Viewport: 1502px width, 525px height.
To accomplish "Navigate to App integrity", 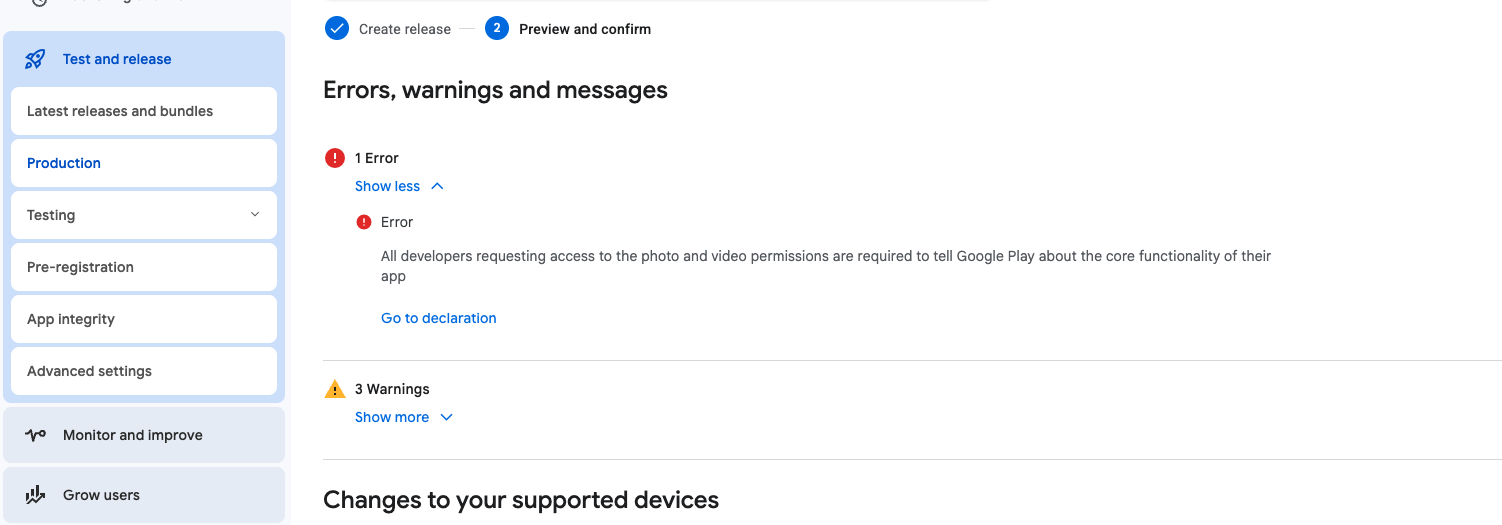I will tap(71, 319).
